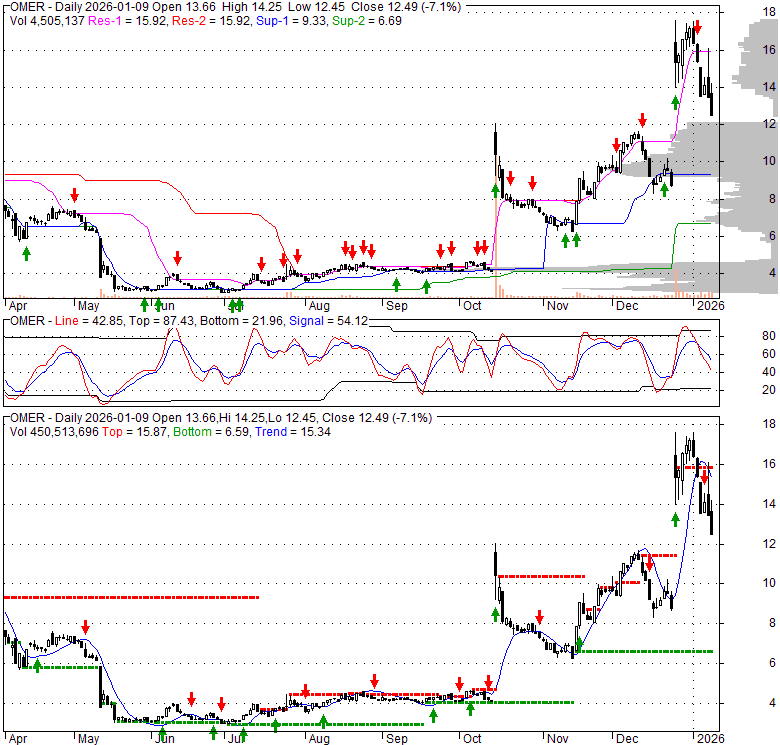Click the bottom chart Bottom = 6.59 label
Image resolution: width=780 pixels, height=745 pixels.
click(211, 432)
